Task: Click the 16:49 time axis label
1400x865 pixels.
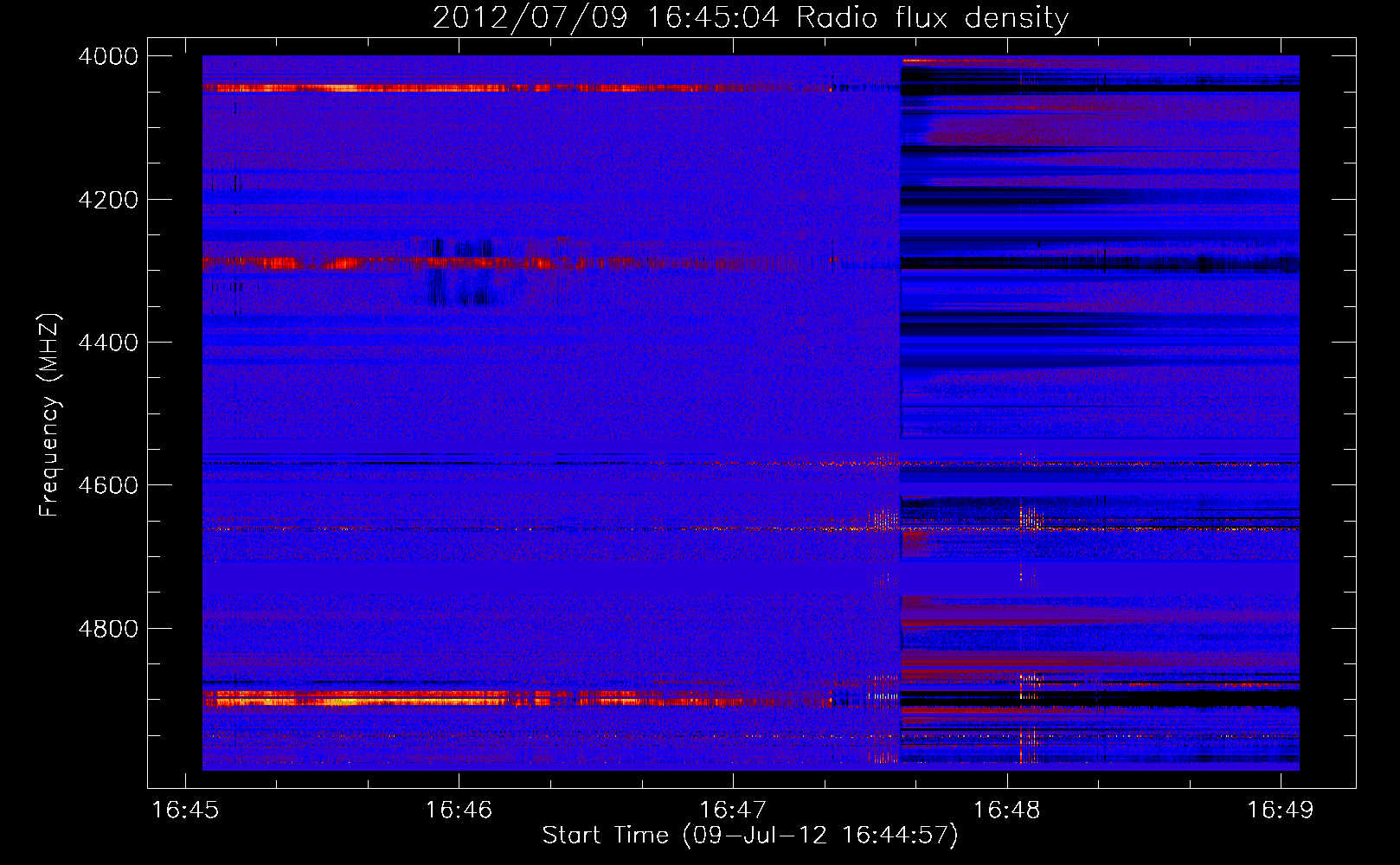Action: [1280, 811]
